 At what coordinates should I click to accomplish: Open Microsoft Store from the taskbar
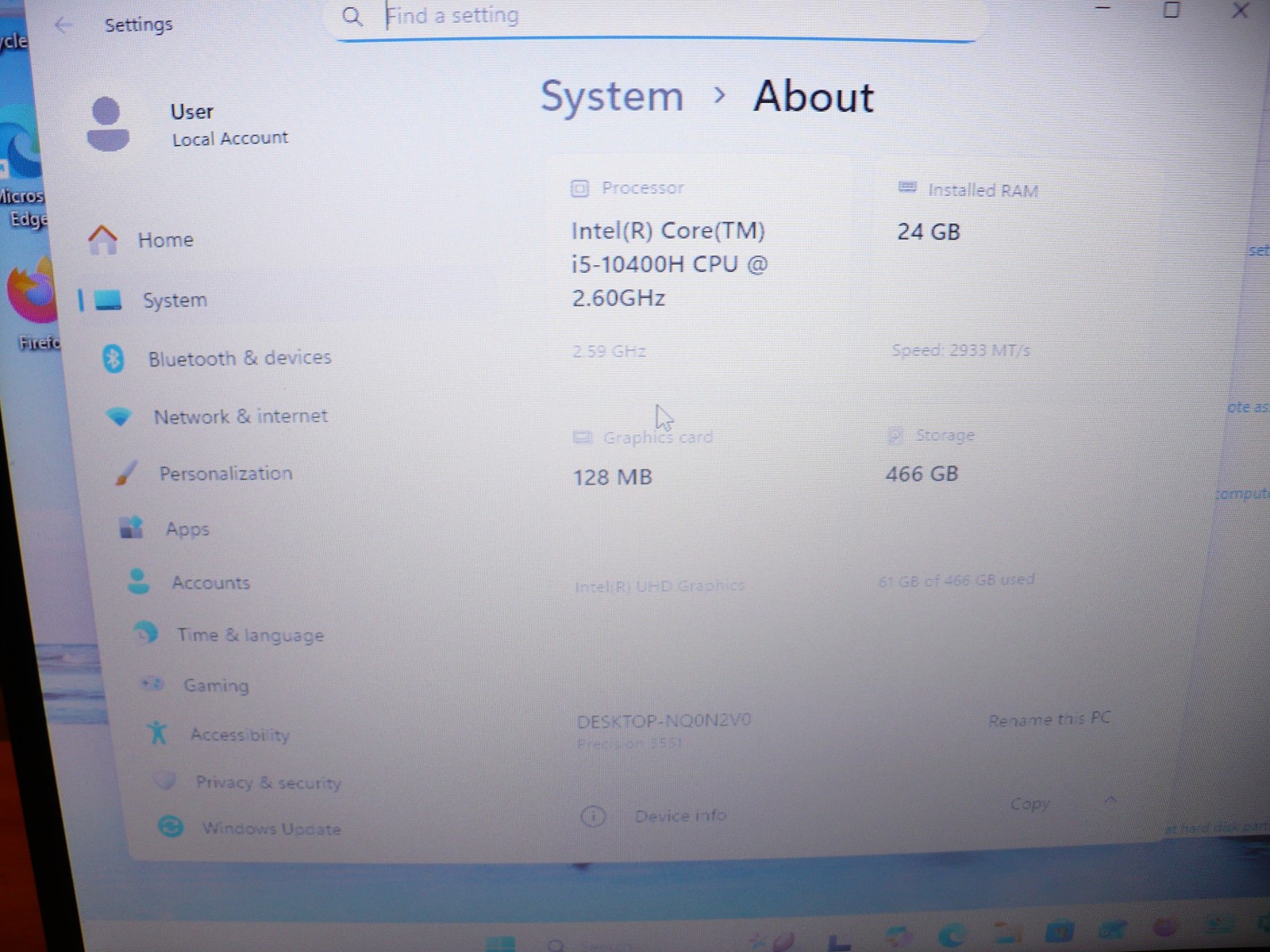[x=1059, y=931]
